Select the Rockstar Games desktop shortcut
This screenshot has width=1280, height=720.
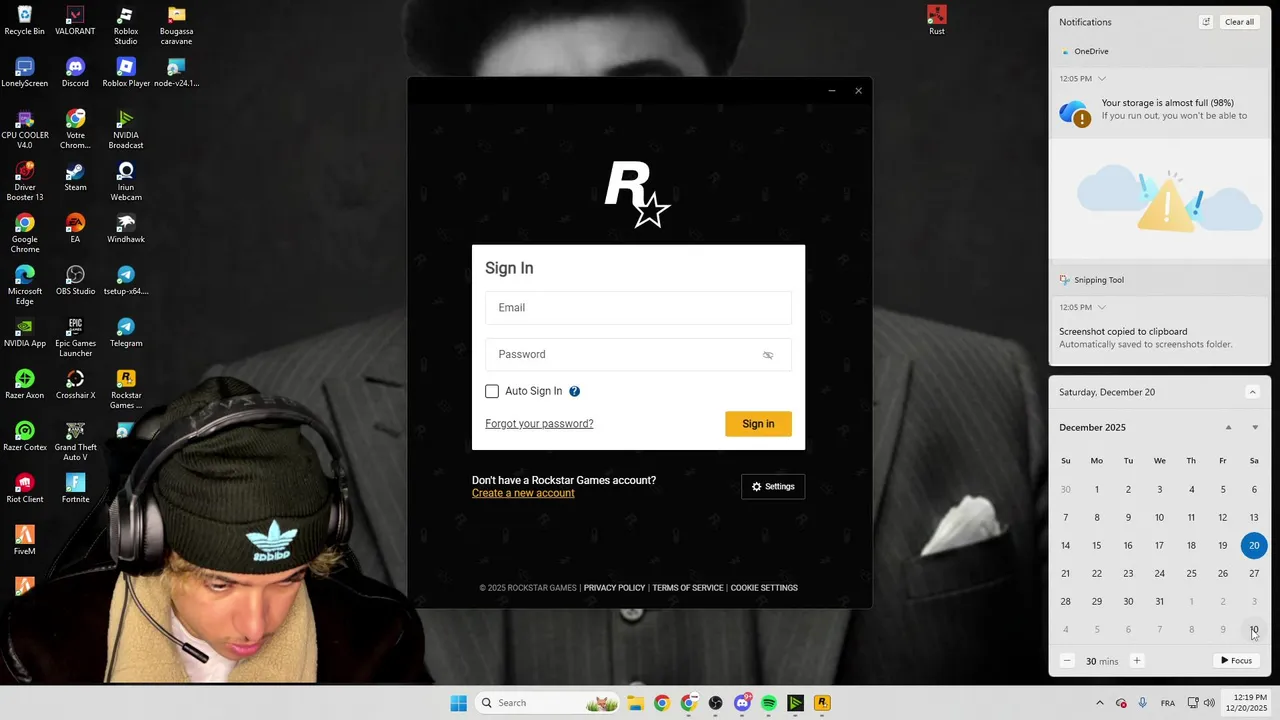pos(126,389)
